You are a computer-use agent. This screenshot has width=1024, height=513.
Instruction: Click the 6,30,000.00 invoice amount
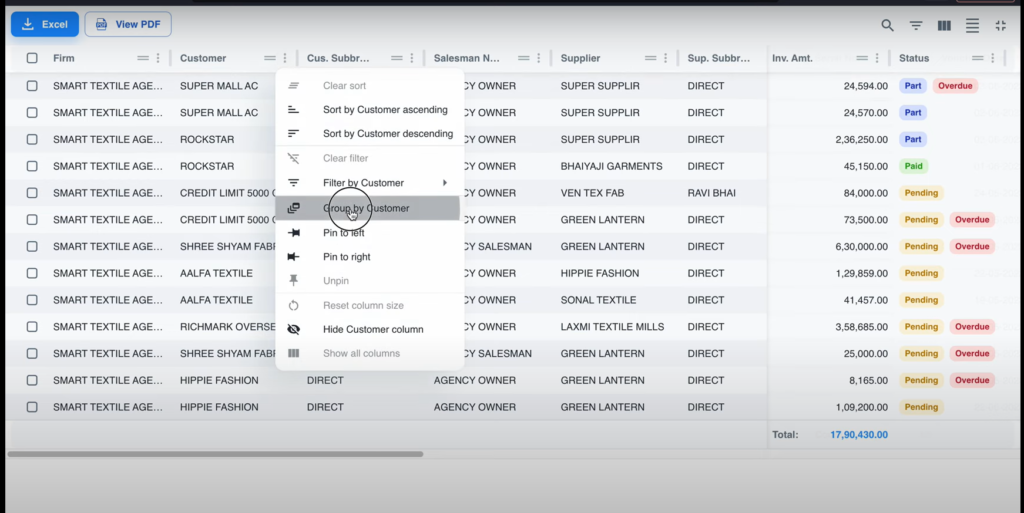(861, 246)
